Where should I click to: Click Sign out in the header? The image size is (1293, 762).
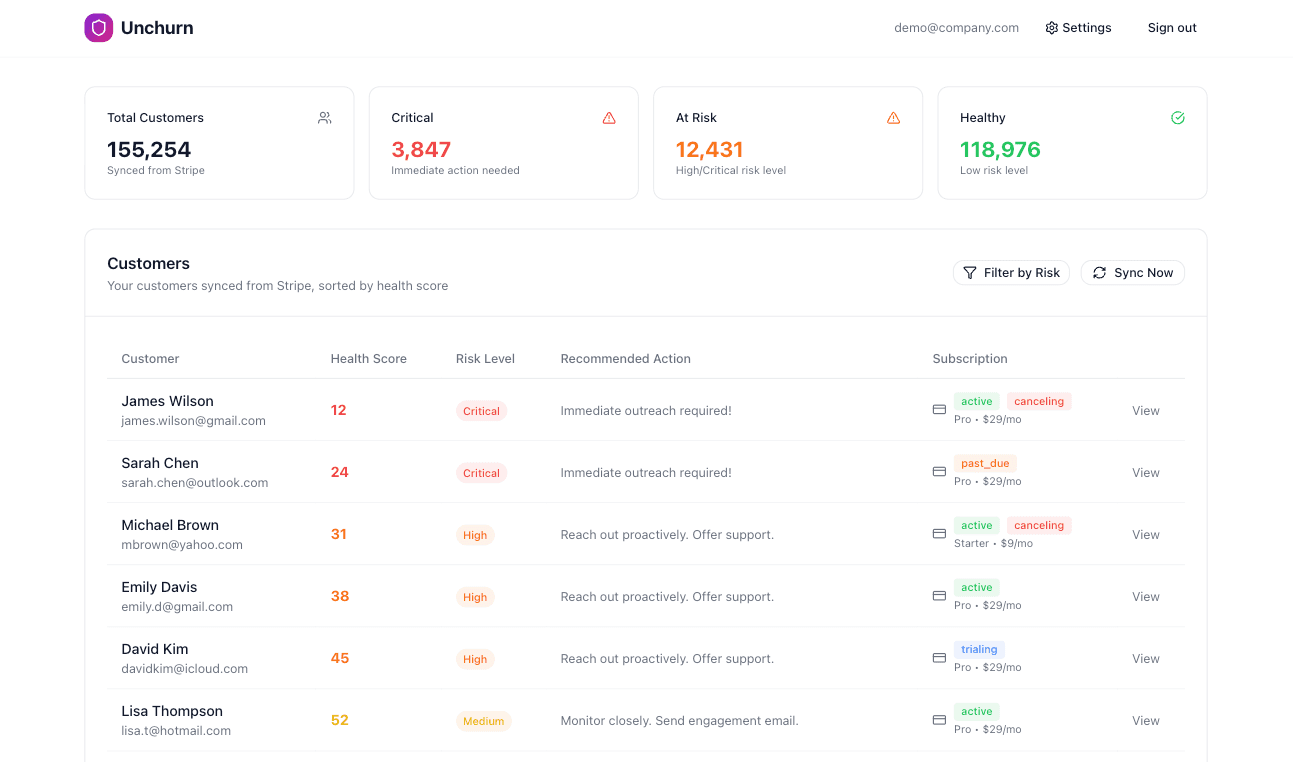pyautogui.click(x=1171, y=27)
